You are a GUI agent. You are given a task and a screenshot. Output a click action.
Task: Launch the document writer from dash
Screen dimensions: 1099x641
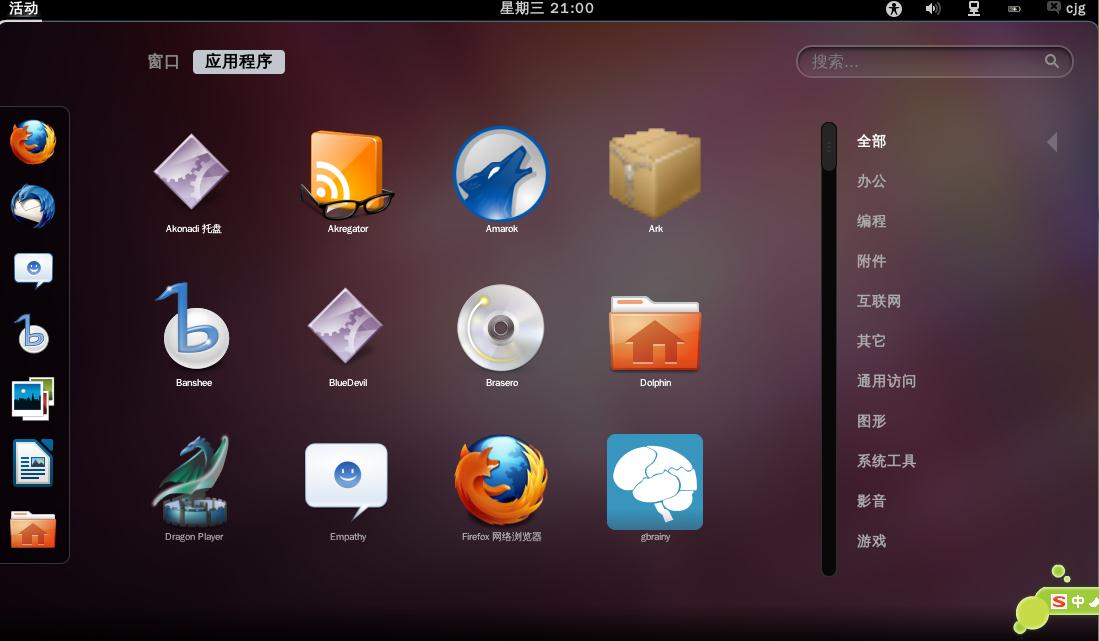click(33, 463)
